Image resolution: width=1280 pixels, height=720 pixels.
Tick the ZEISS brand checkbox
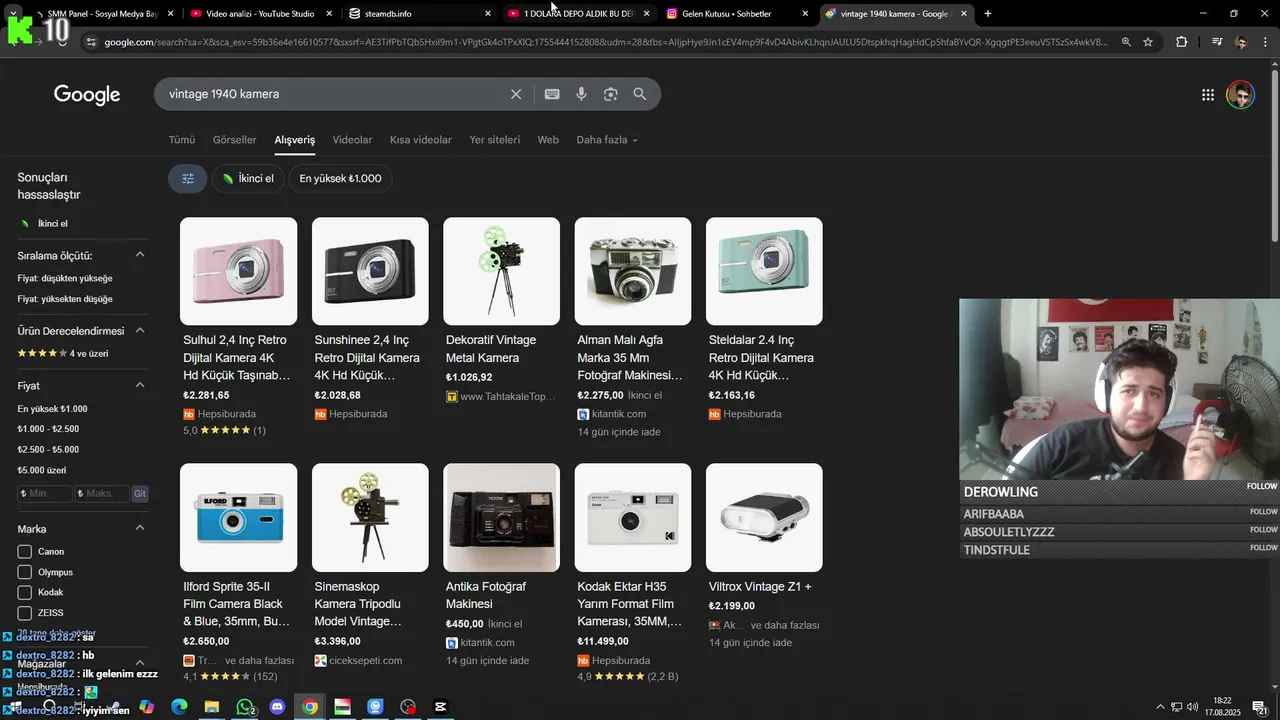pyautogui.click(x=25, y=613)
